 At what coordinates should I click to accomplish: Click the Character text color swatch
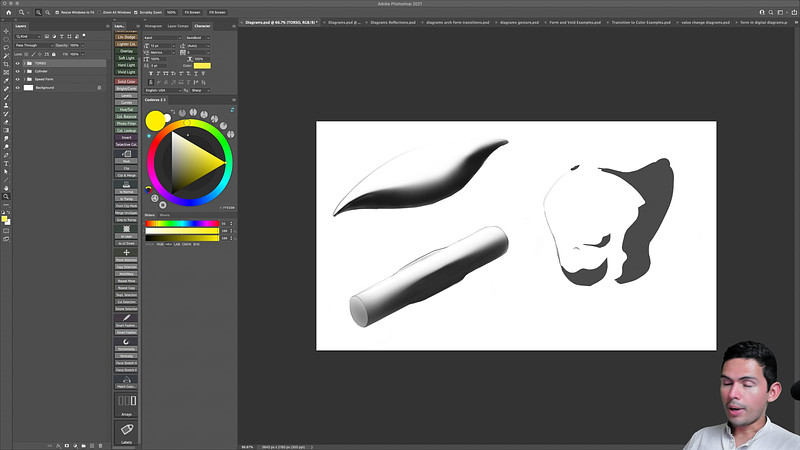pyautogui.click(x=202, y=65)
